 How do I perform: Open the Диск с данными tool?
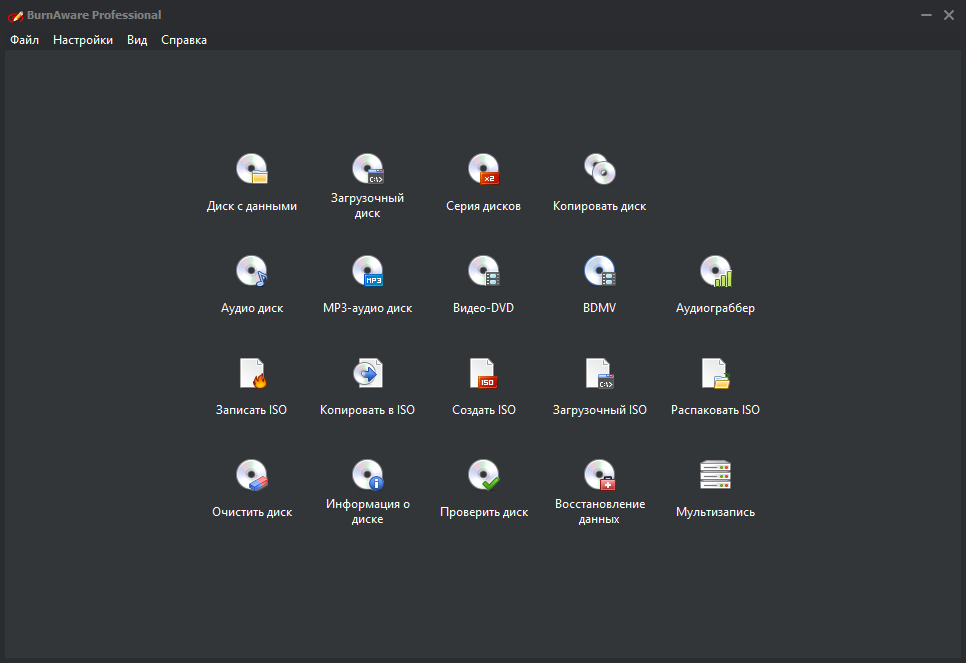tap(252, 169)
